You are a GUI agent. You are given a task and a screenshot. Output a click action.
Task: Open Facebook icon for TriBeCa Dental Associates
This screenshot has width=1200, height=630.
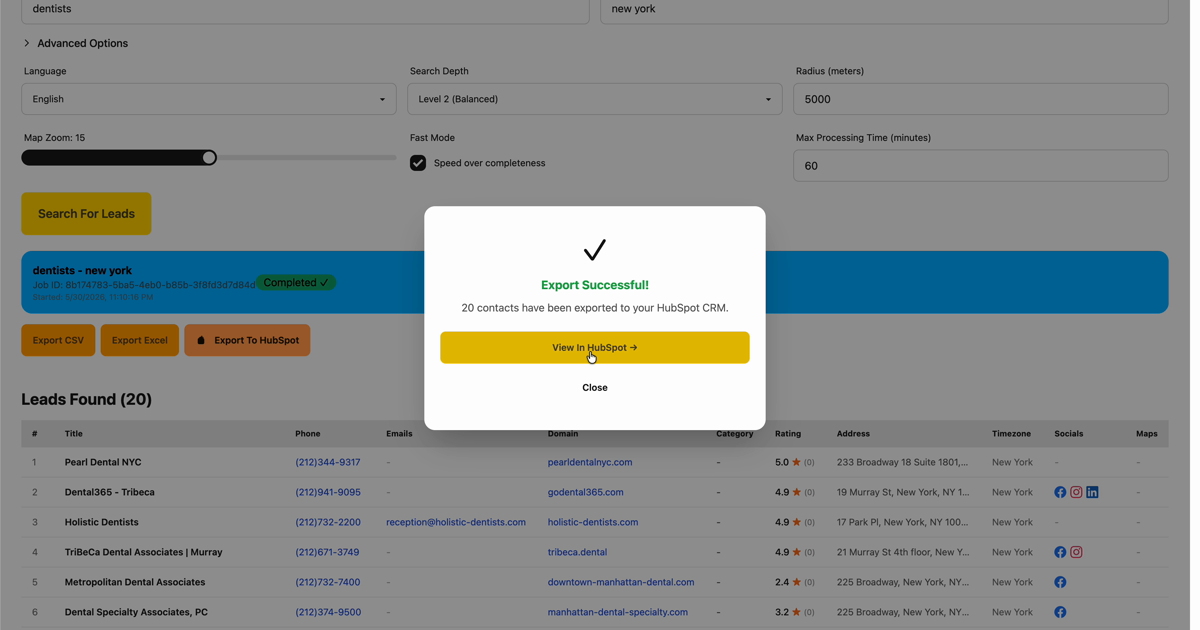click(1060, 552)
